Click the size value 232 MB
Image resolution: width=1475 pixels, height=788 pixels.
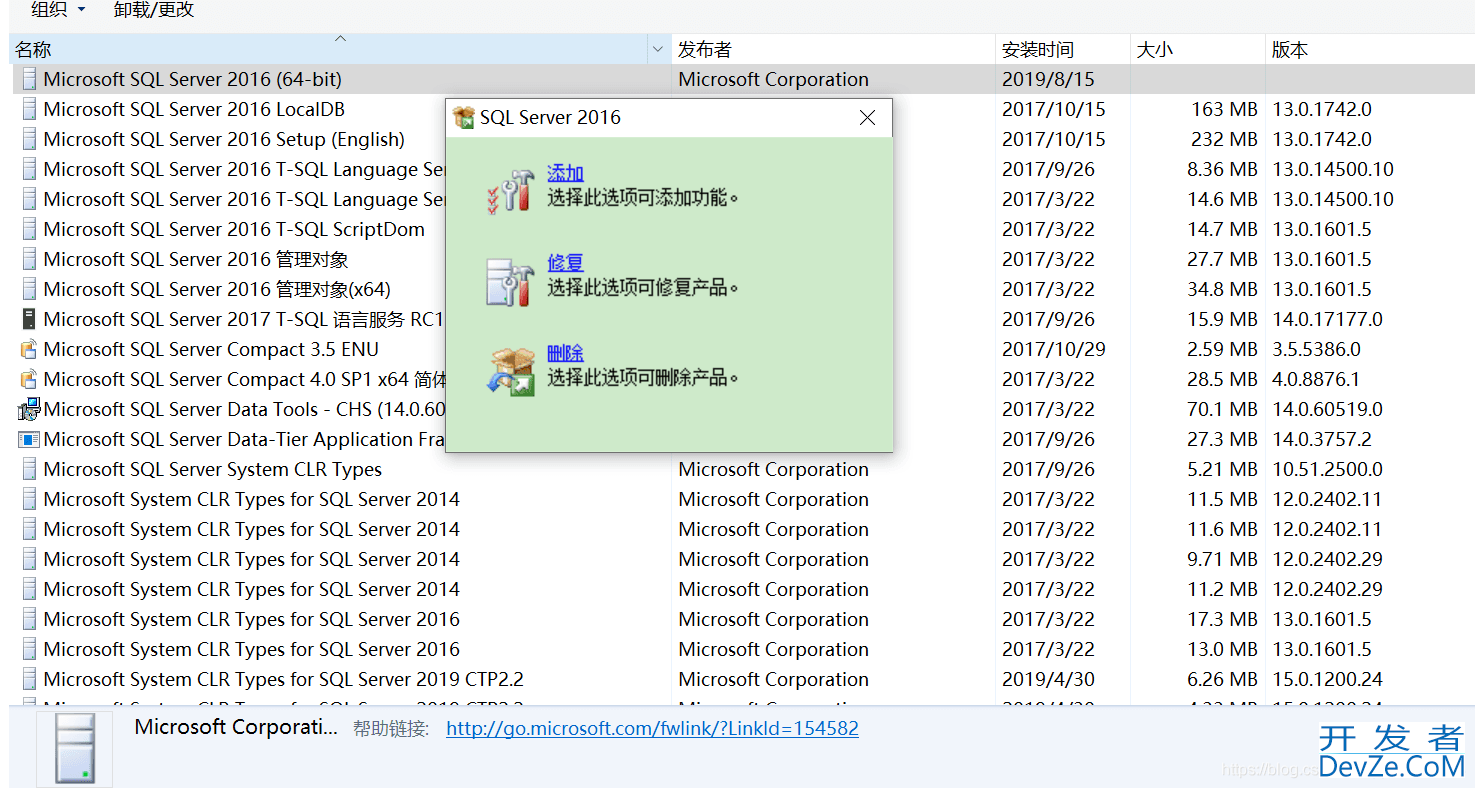(1224, 140)
